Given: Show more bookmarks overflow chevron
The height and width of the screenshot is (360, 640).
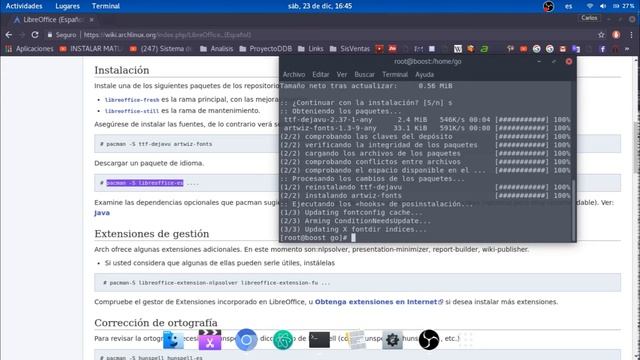Looking at the screenshot, I should [627, 49].
